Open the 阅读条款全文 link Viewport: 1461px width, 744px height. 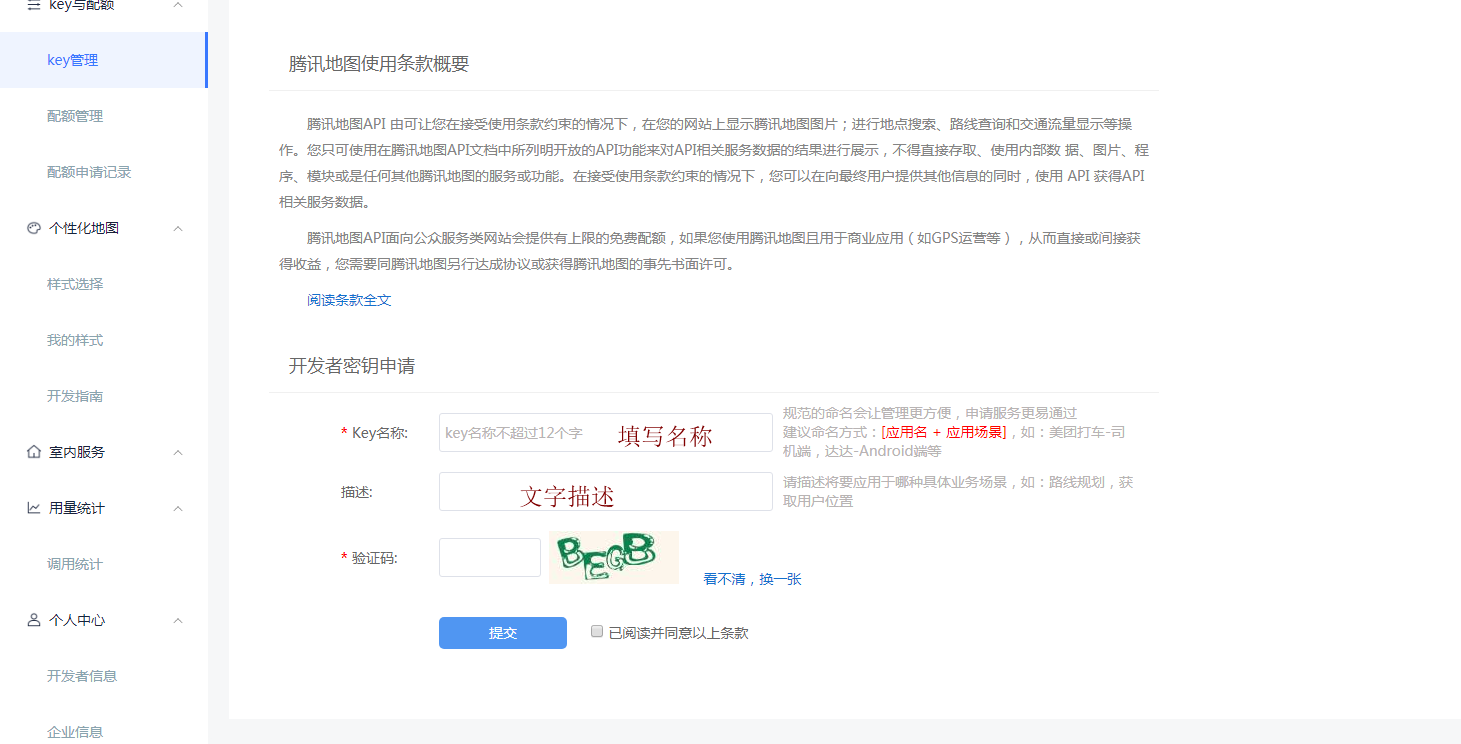(349, 300)
